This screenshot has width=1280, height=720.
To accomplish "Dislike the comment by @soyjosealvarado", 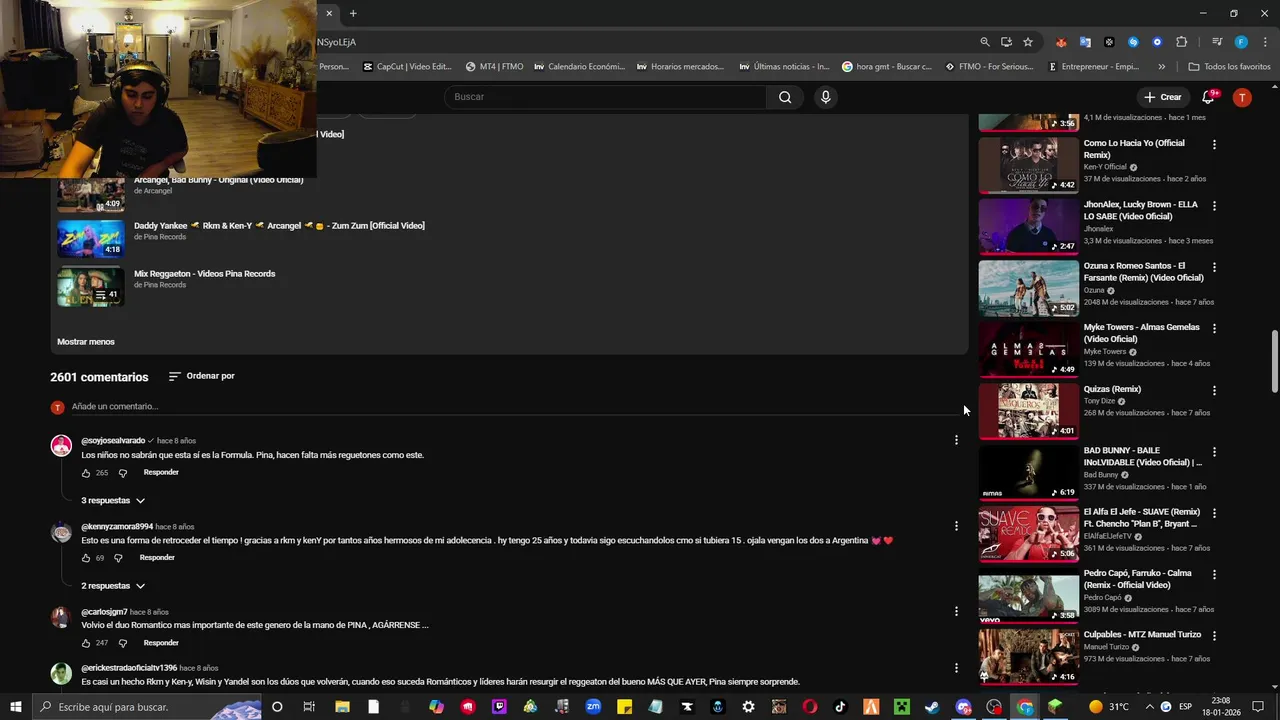I will point(123,473).
